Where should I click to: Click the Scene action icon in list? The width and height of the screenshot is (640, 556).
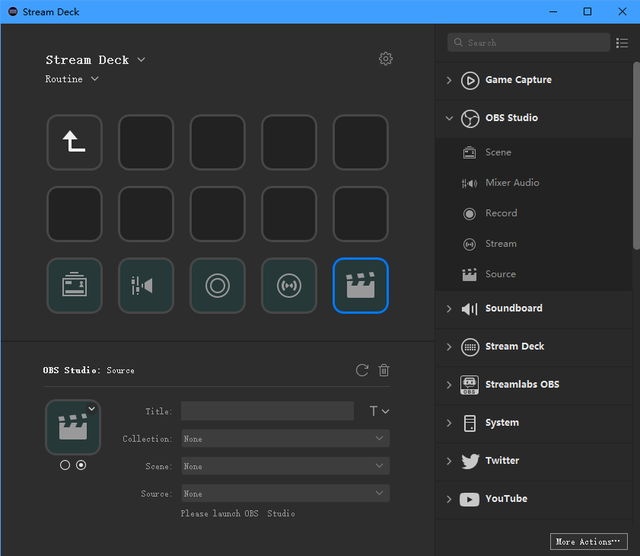(469, 153)
